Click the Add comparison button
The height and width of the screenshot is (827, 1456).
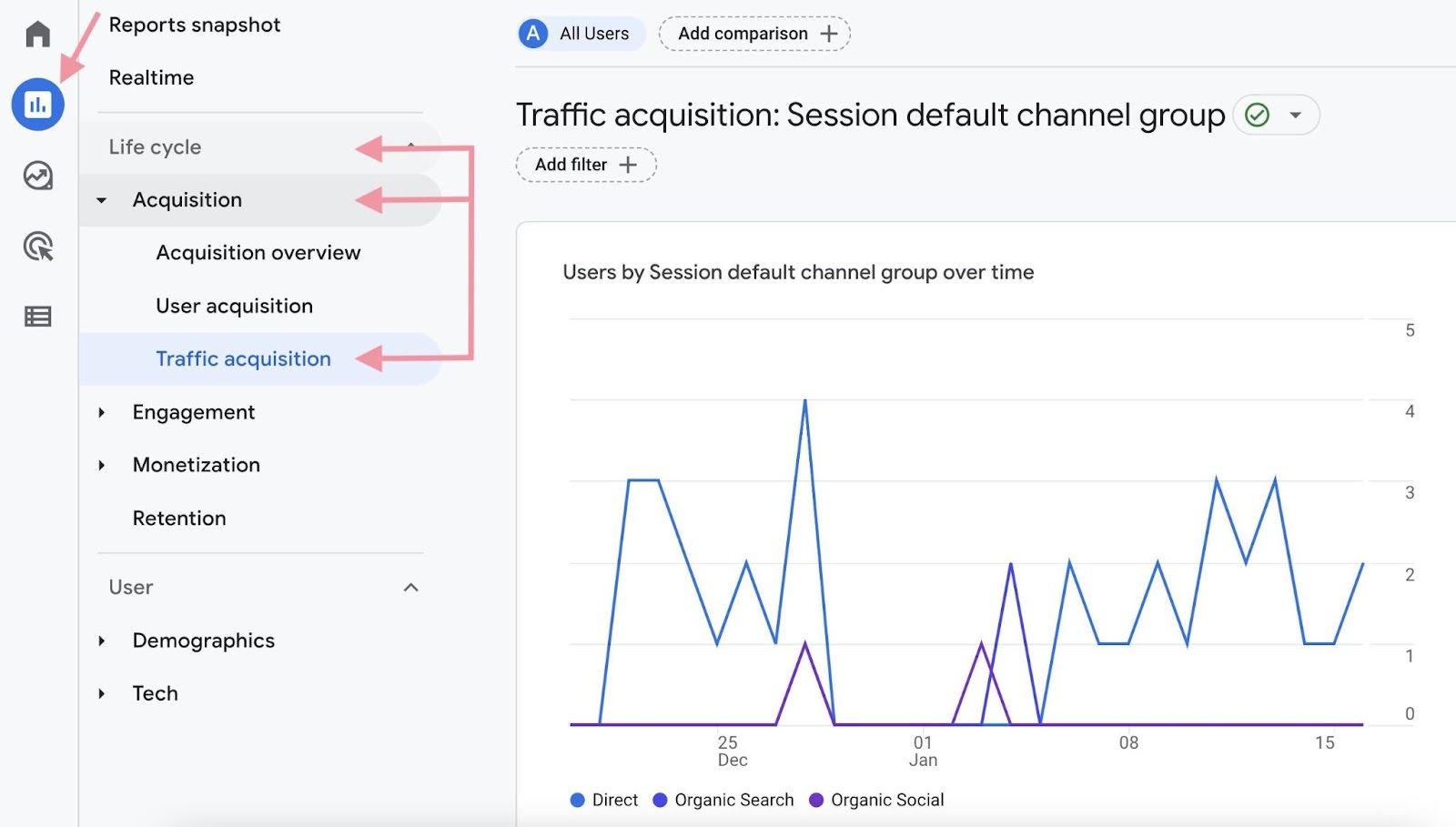[753, 34]
